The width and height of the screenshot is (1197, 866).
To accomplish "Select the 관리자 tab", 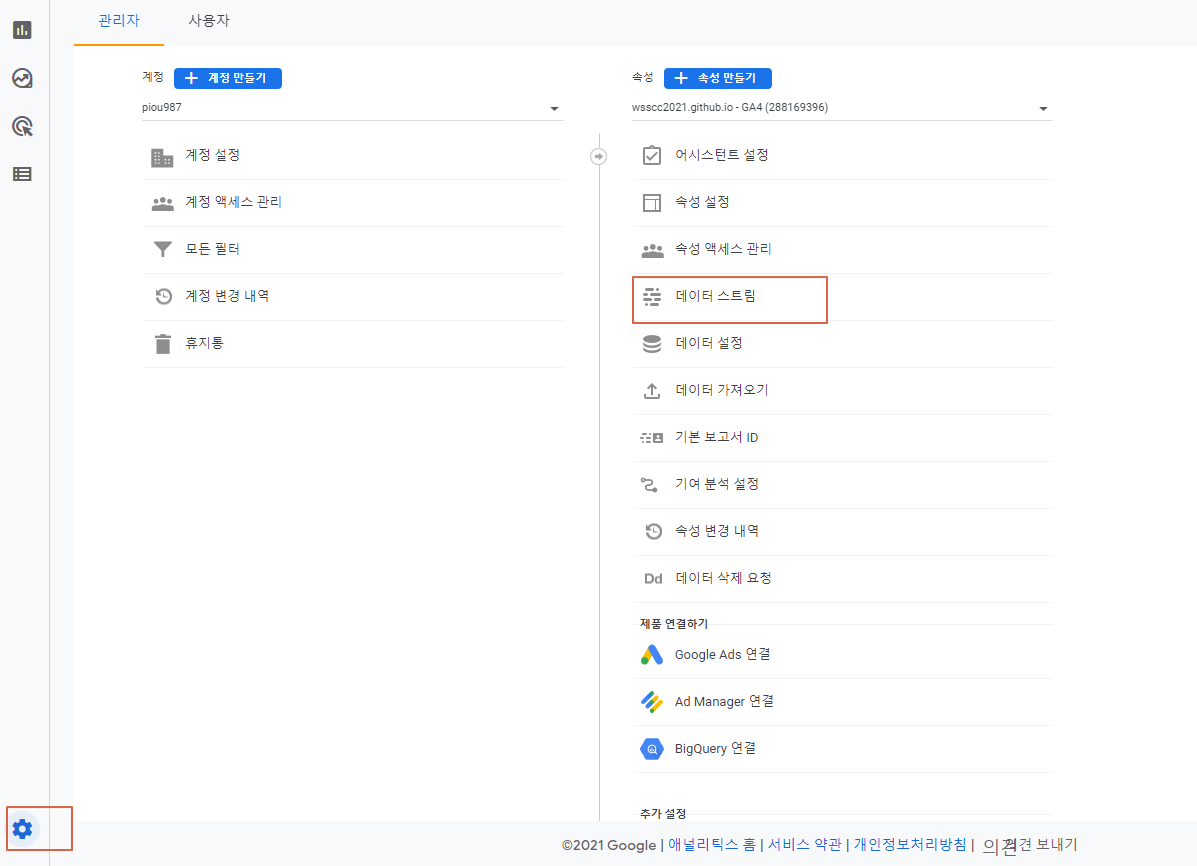I will (x=119, y=20).
